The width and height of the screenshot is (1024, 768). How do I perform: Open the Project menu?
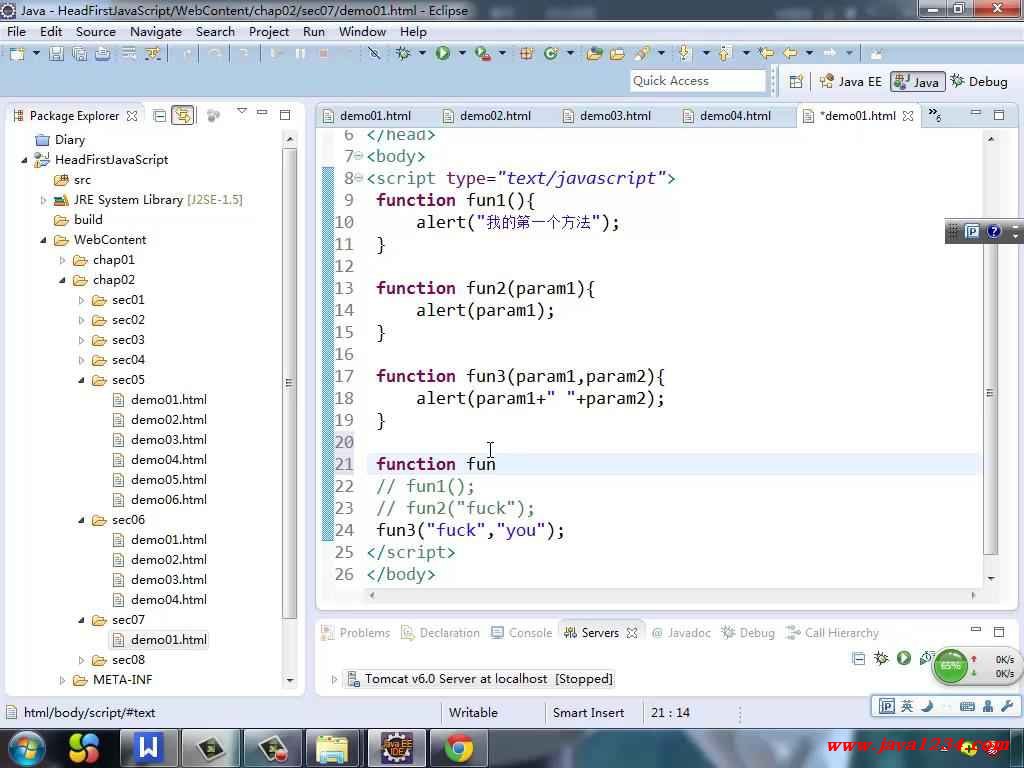pos(268,31)
